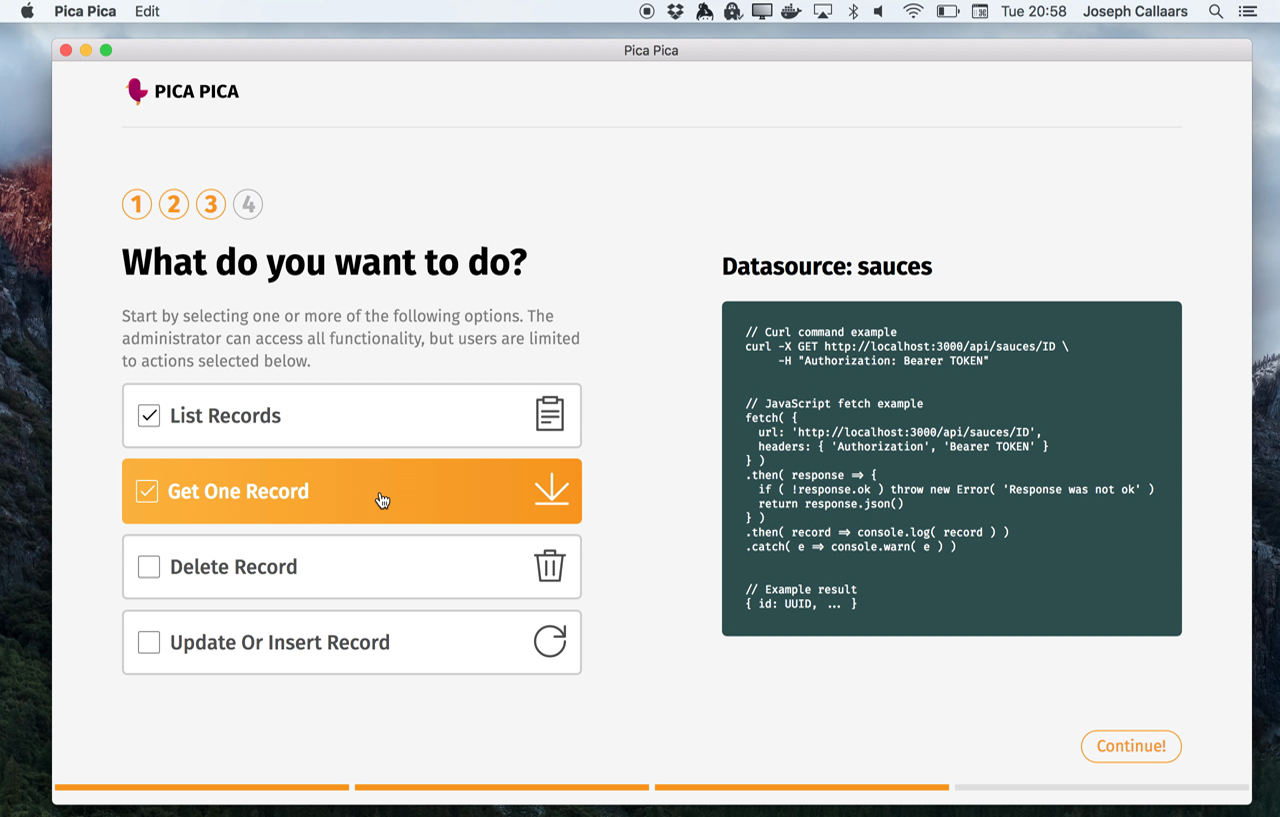Click the download arrow icon on Get One Record
The height and width of the screenshot is (817, 1280).
551,490
